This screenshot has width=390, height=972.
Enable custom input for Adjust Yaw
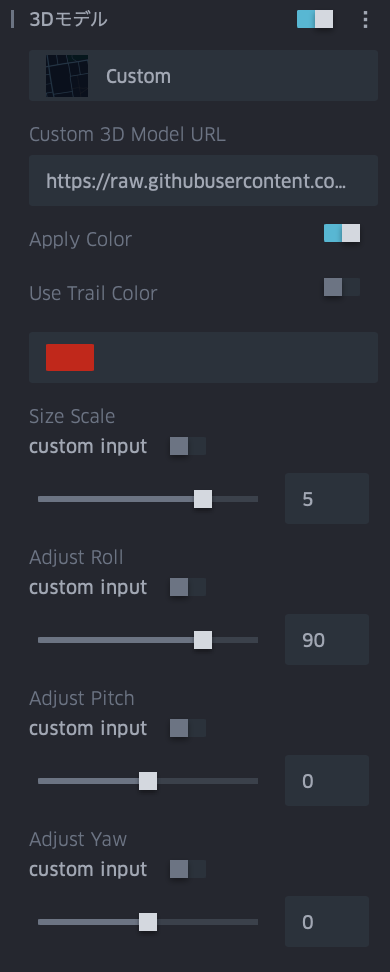click(188, 869)
